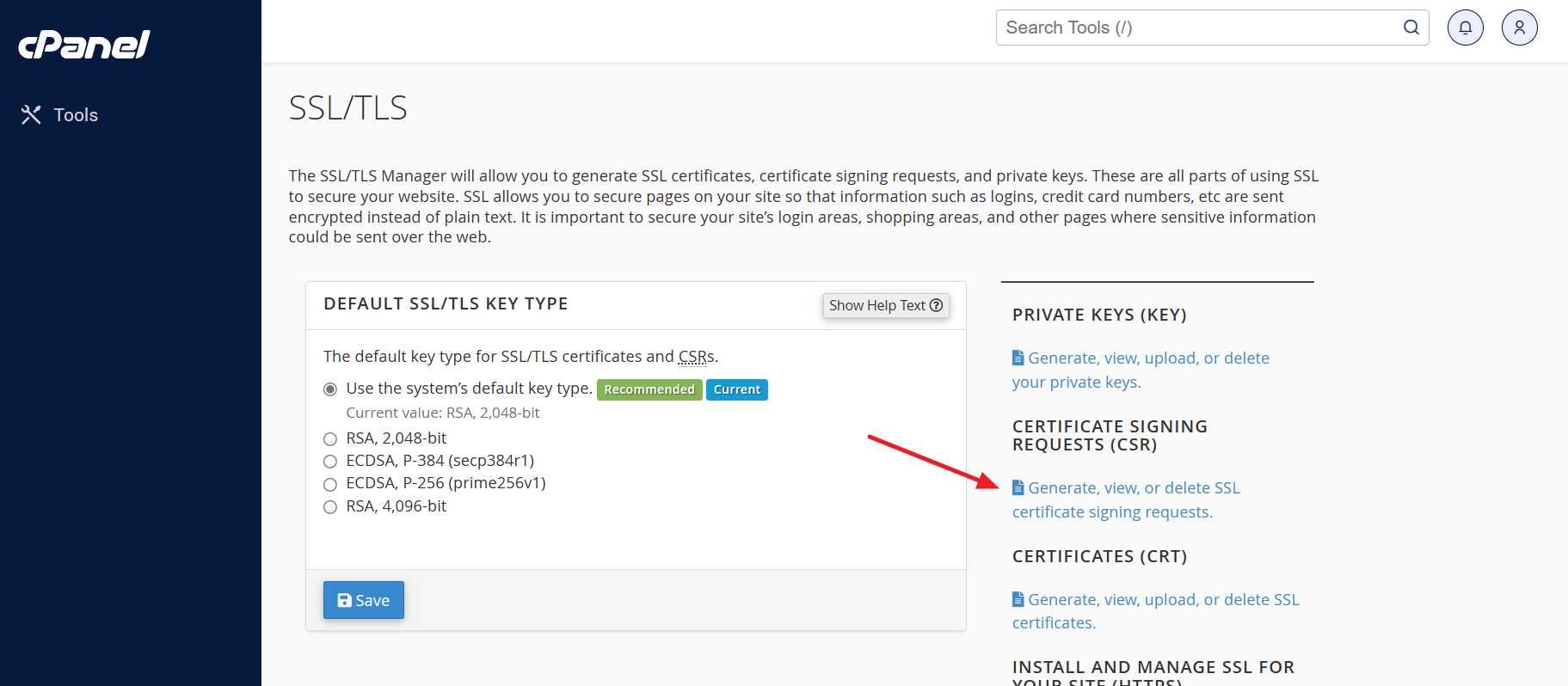The width and height of the screenshot is (1568, 686).
Task: Open the notifications bell
Action: click(x=1466, y=28)
